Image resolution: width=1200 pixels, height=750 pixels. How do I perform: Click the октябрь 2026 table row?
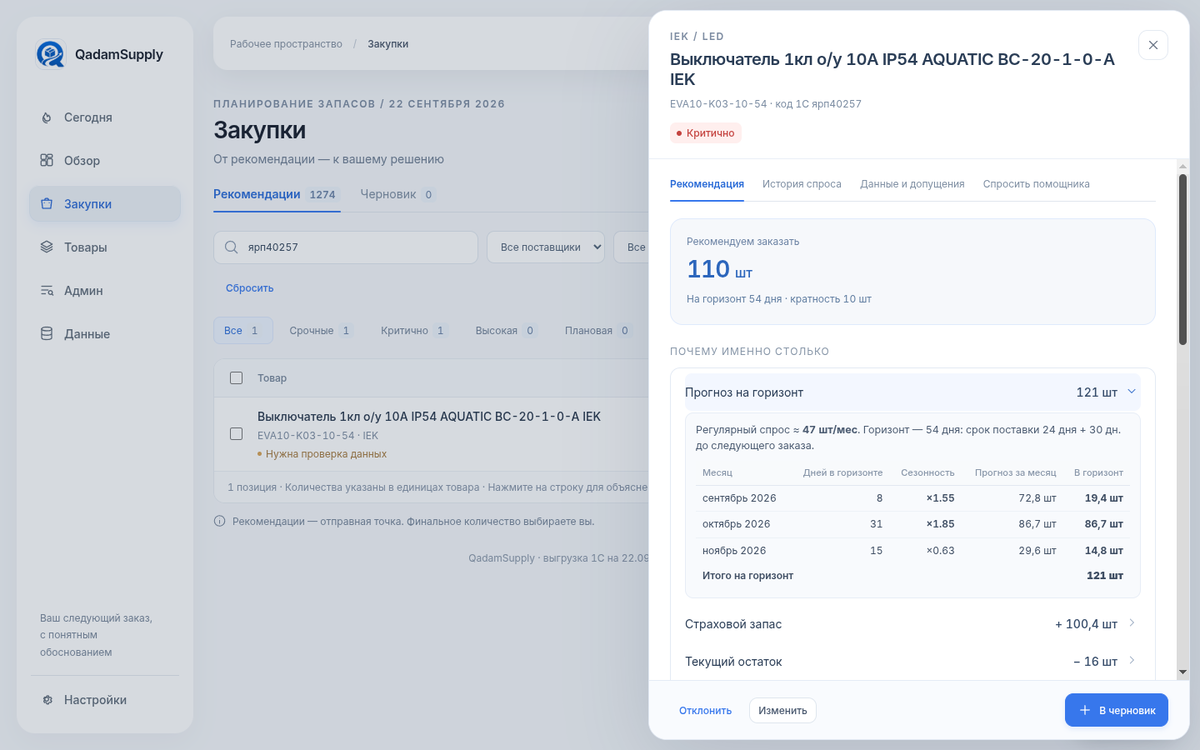click(912, 524)
